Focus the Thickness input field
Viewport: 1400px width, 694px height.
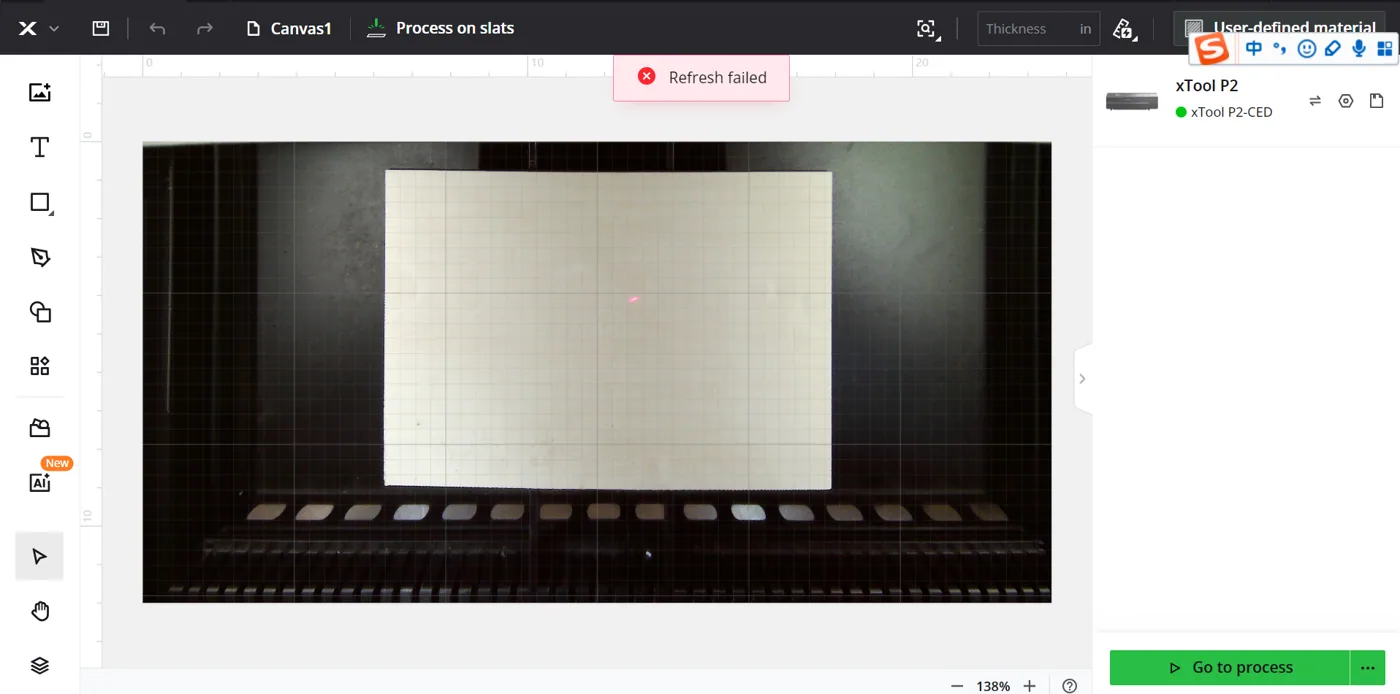tap(1038, 29)
